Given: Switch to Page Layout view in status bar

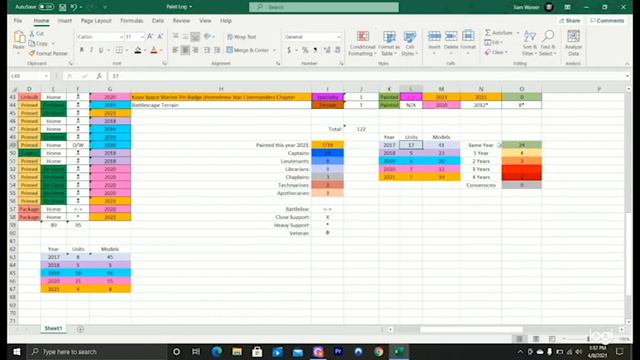Looking at the screenshot, I should (x=536, y=339).
